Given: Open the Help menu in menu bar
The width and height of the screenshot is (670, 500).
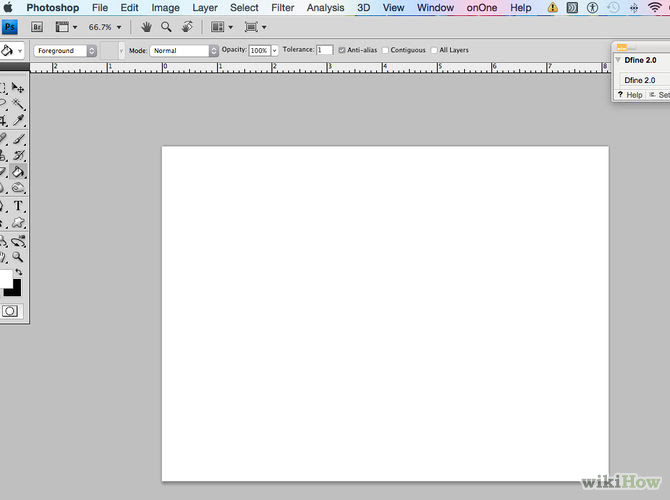Looking at the screenshot, I should pos(521,8).
